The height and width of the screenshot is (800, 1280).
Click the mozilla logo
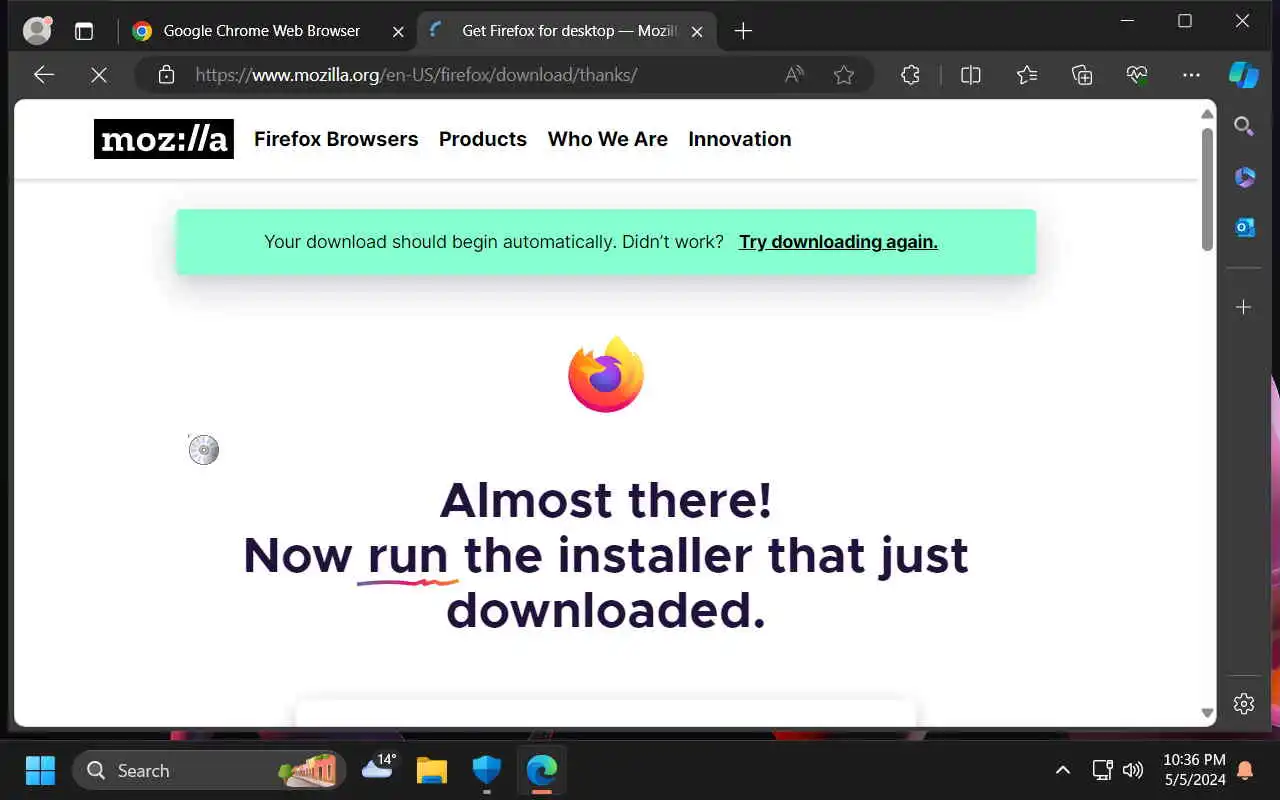pos(164,139)
